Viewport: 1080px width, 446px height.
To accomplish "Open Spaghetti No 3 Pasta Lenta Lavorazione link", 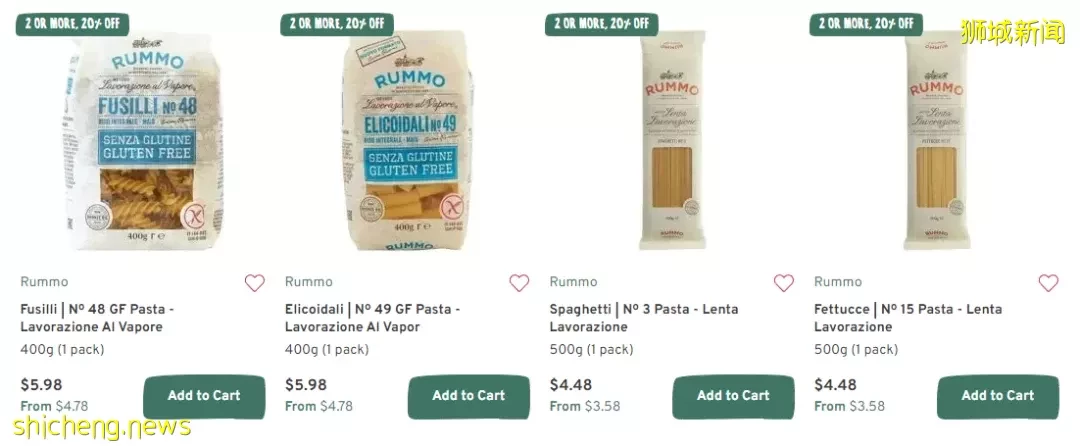I will (643, 318).
